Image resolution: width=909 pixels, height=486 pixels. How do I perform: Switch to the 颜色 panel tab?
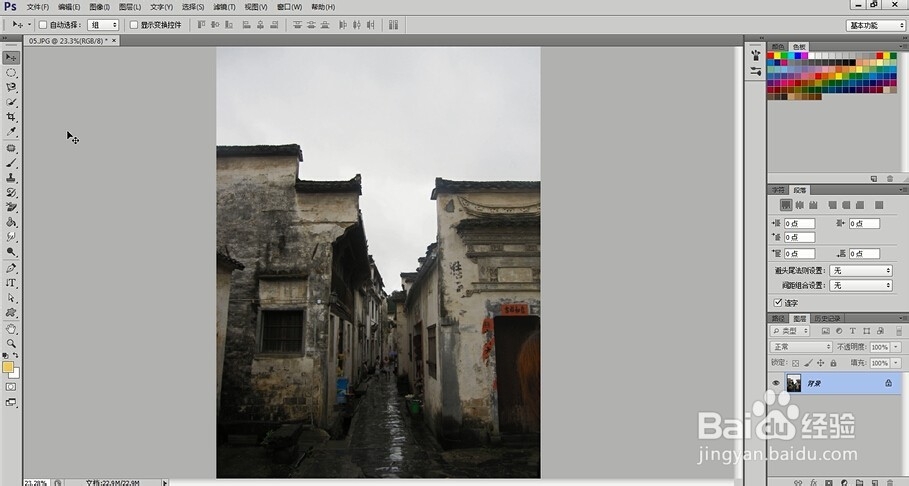point(778,46)
